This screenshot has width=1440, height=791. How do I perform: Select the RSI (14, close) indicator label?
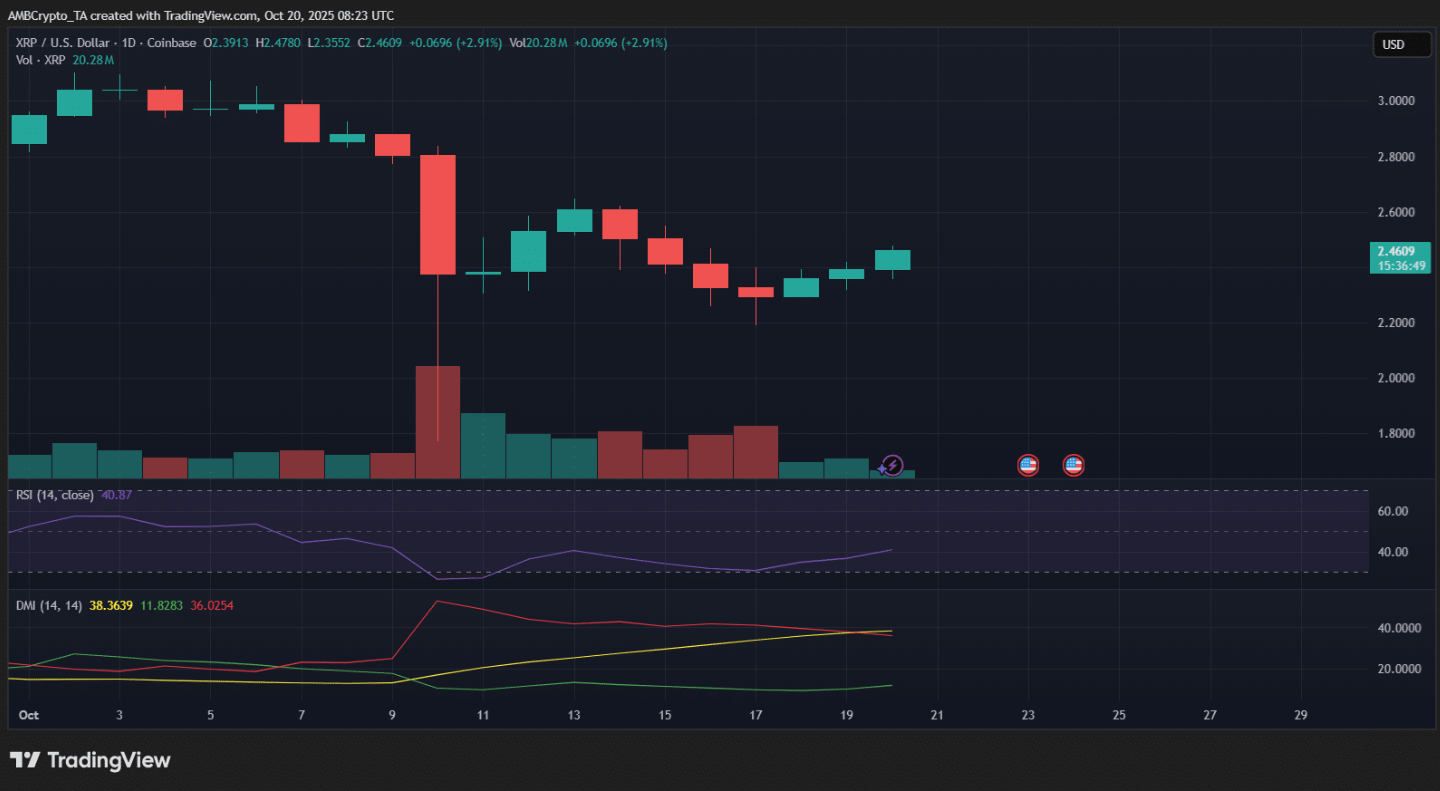pos(55,495)
